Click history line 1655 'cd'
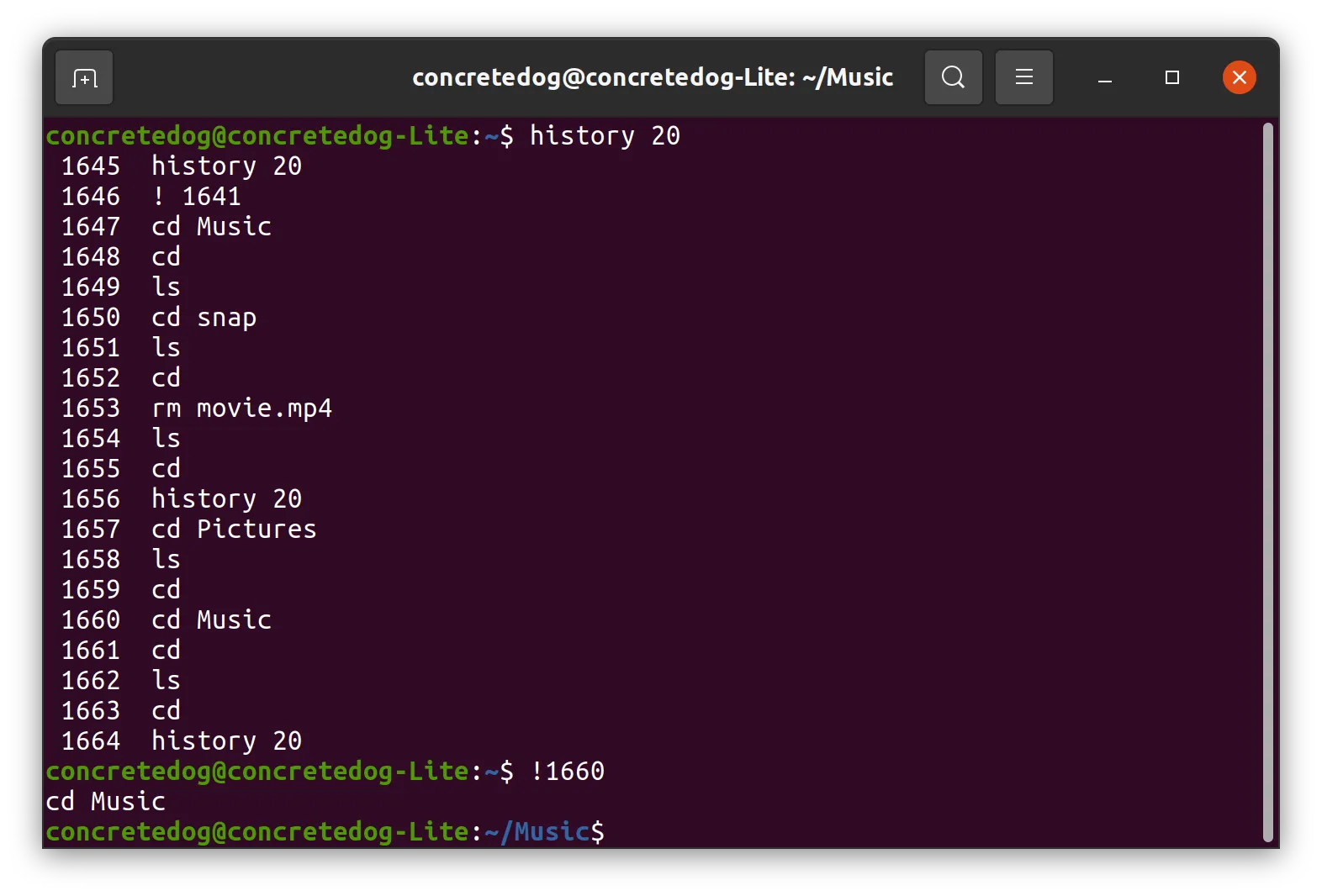The image size is (1322, 896). click(121, 469)
